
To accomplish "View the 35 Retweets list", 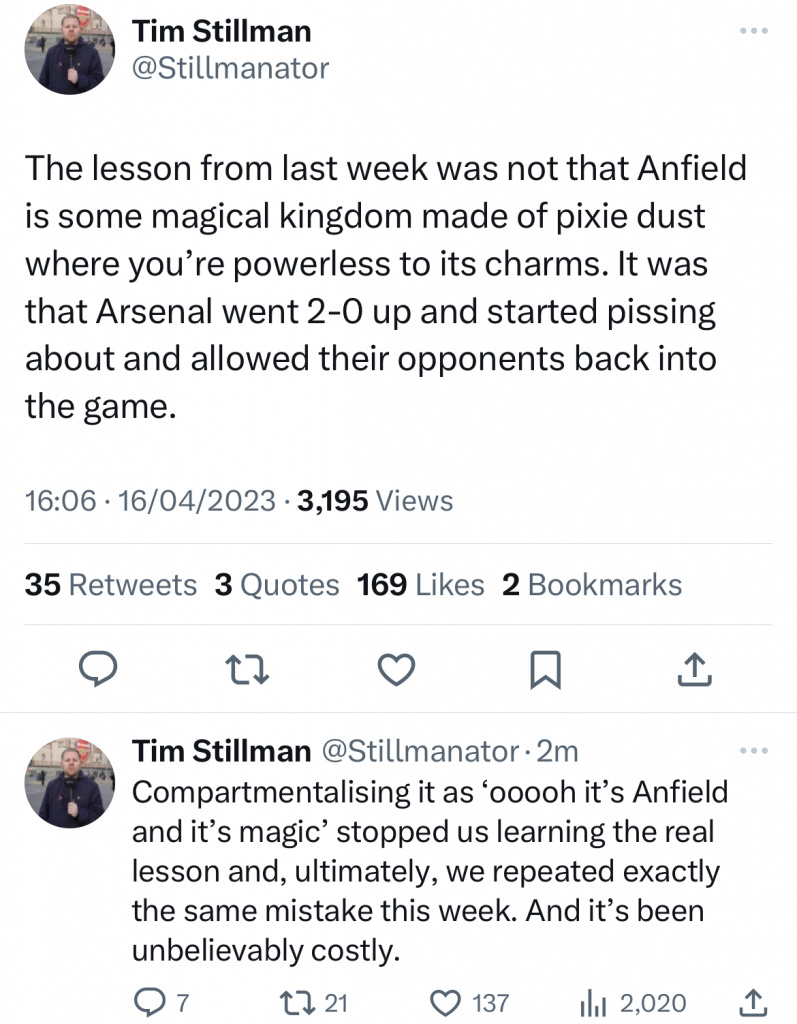I will (x=110, y=585).
